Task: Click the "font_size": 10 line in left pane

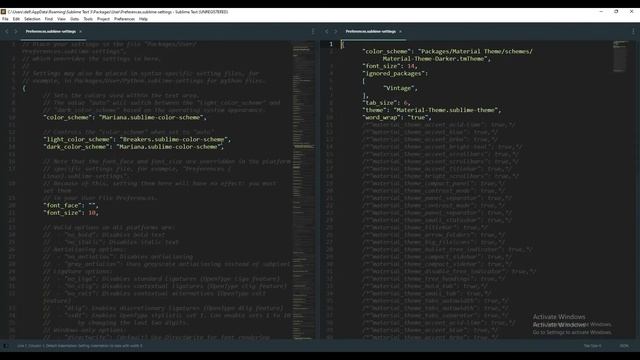Action: click(71, 213)
